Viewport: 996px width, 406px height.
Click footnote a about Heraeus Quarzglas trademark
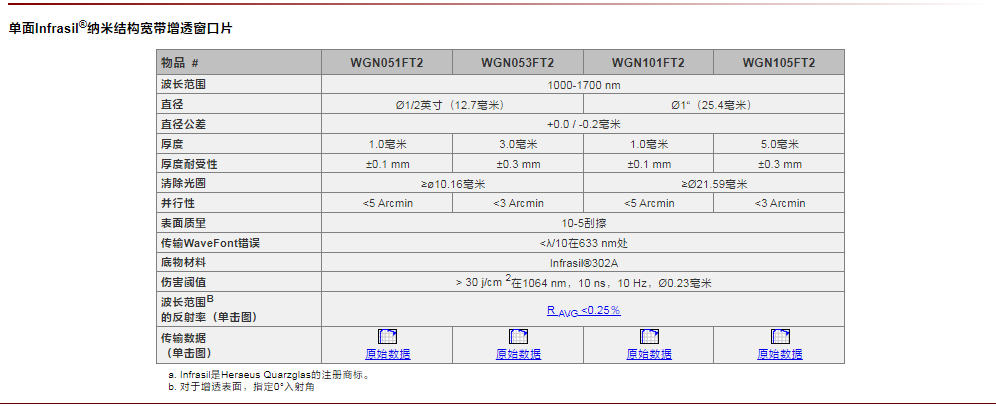click(x=270, y=375)
